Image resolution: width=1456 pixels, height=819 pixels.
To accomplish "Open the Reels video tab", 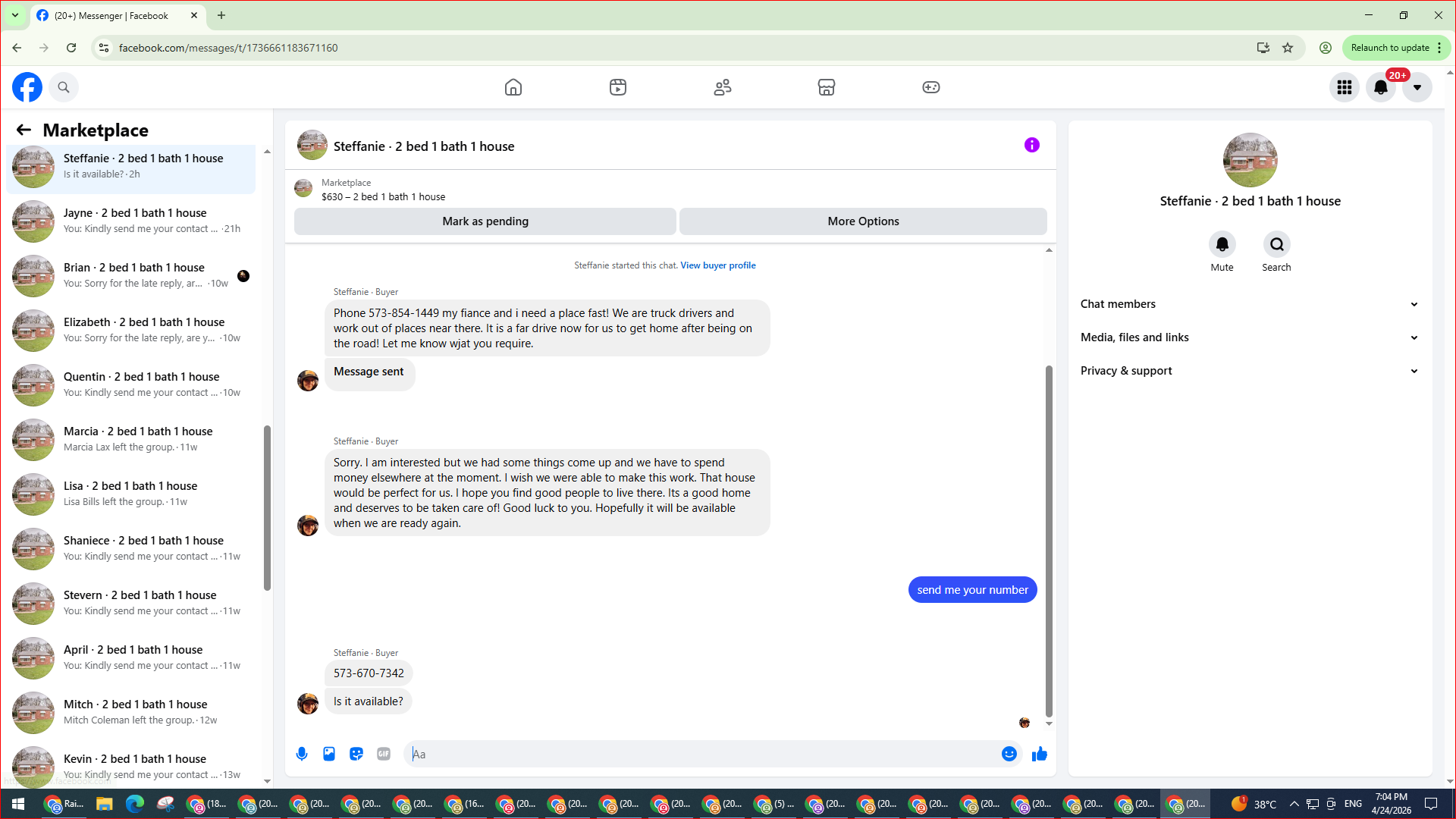I will pos(618,87).
